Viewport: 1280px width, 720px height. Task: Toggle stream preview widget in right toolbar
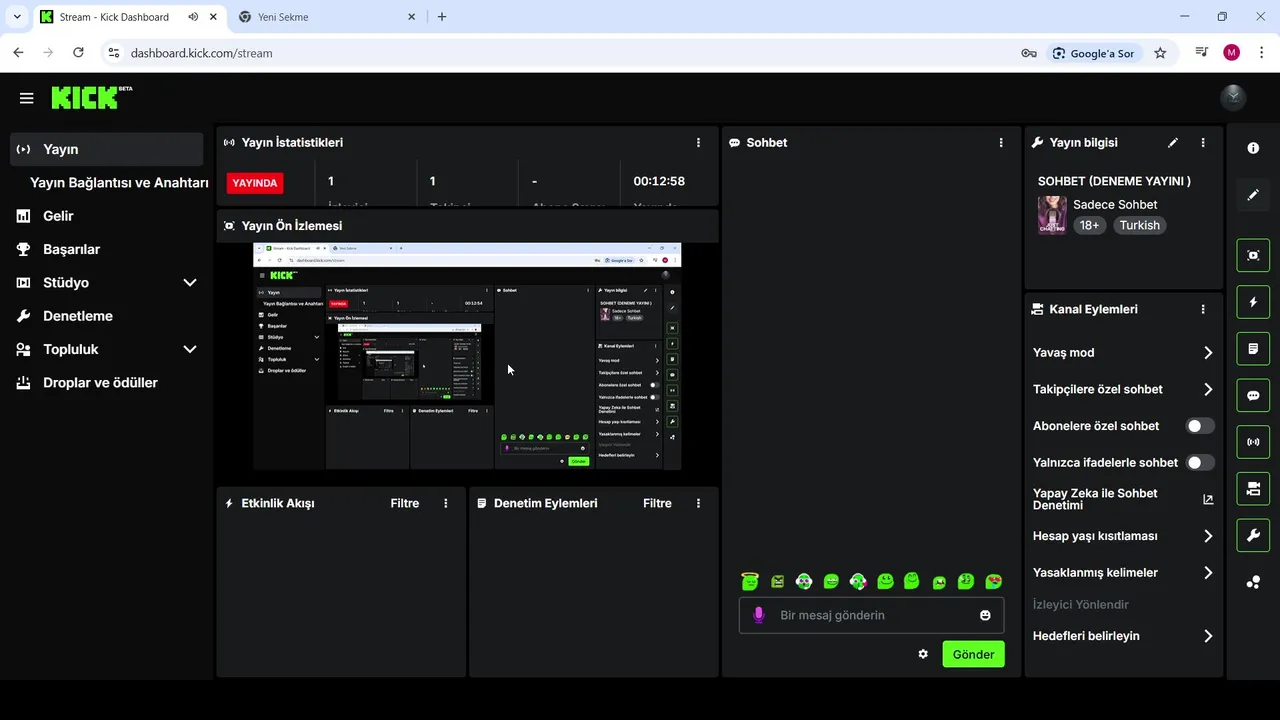click(1253, 255)
